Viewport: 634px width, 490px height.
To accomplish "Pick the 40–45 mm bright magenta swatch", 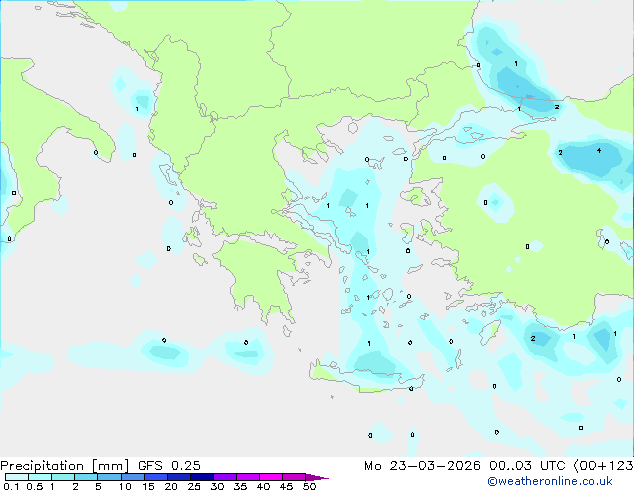I will [x=271, y=477].
